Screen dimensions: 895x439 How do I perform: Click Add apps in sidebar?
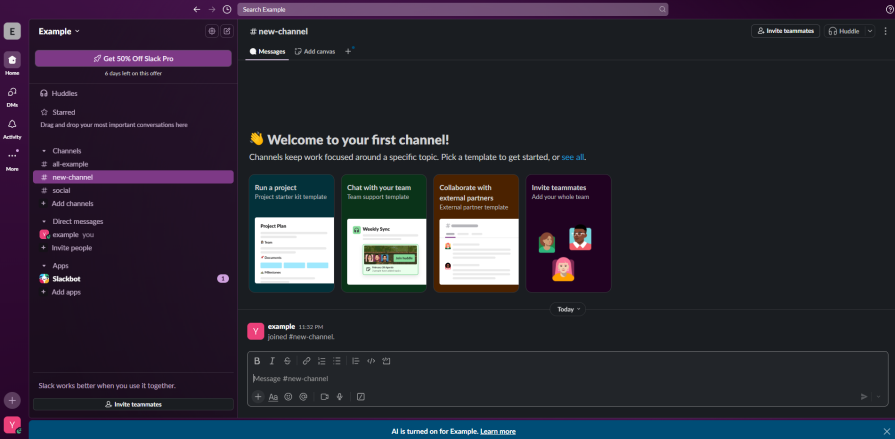click(134, 292)
